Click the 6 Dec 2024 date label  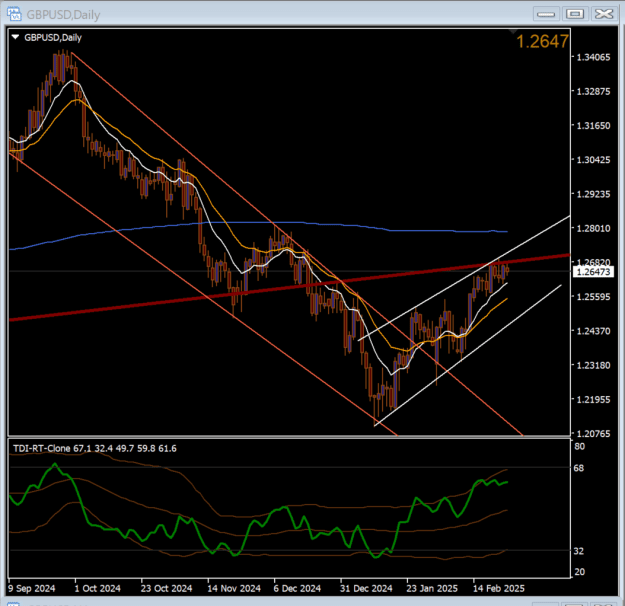tap(297, 588)
